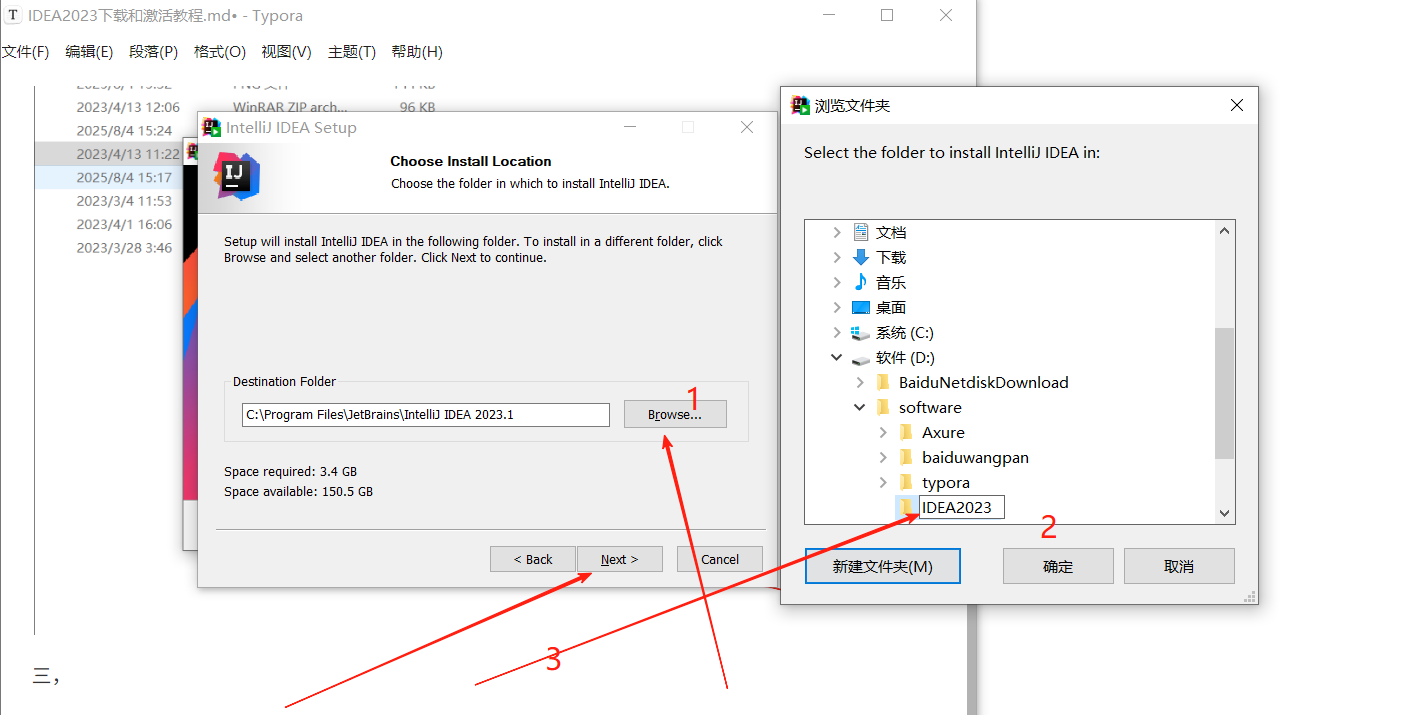The height and width of the screenshot is (715, 1406).
Task: Open the 文件(F) menu in Typora
Action: click(x=25, y=52)
